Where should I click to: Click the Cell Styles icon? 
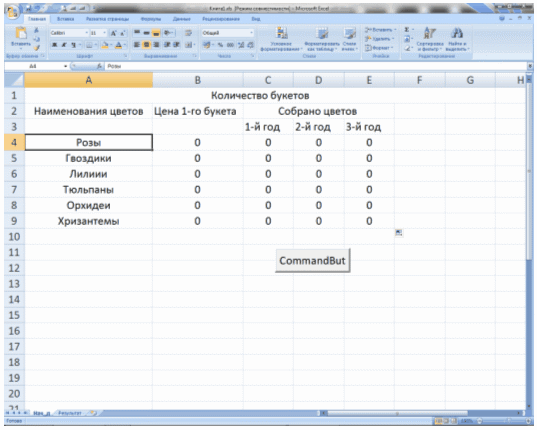coord(350,34)
